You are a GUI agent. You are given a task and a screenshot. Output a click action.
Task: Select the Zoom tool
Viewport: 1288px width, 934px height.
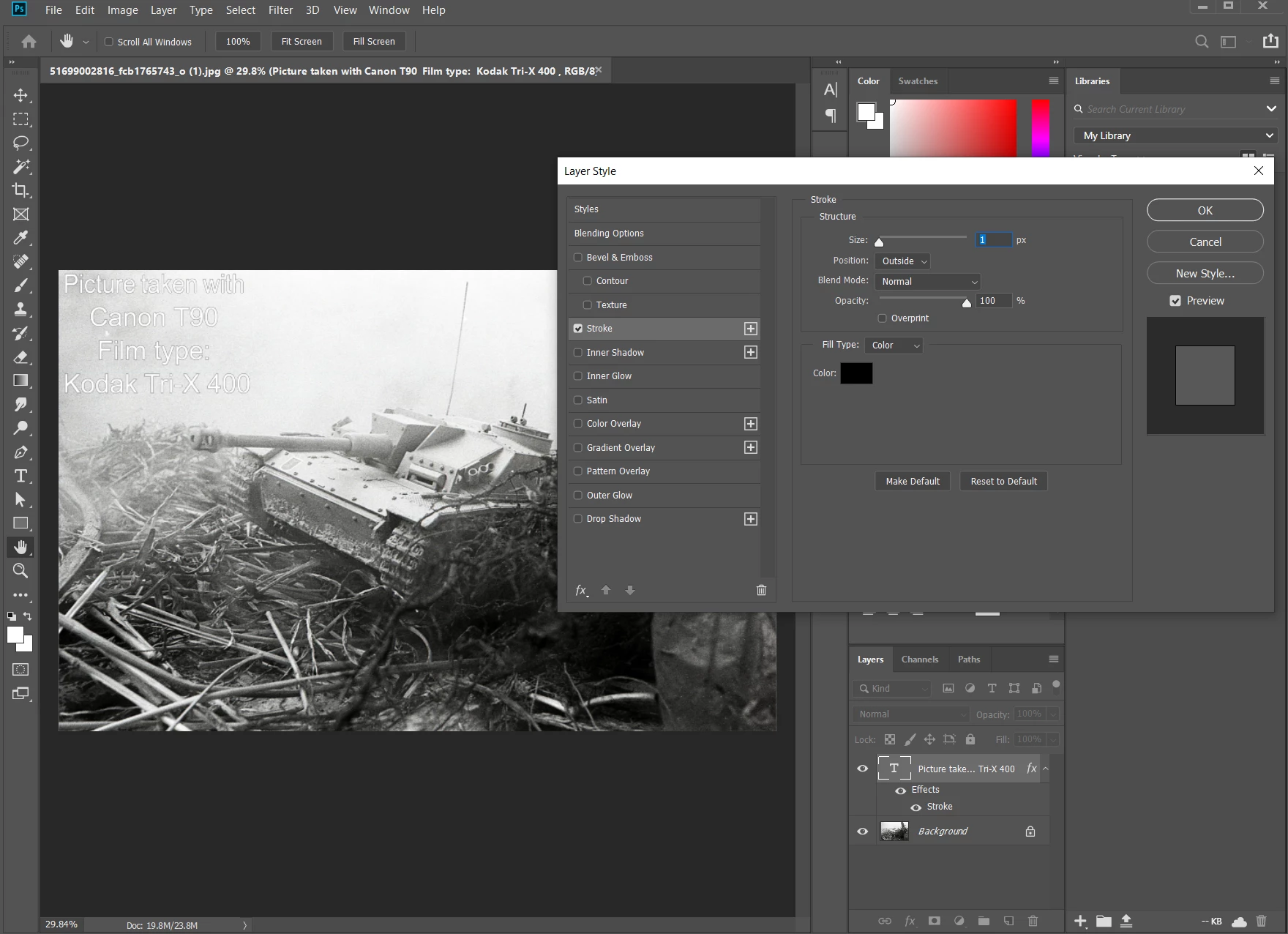click(20, 571)
